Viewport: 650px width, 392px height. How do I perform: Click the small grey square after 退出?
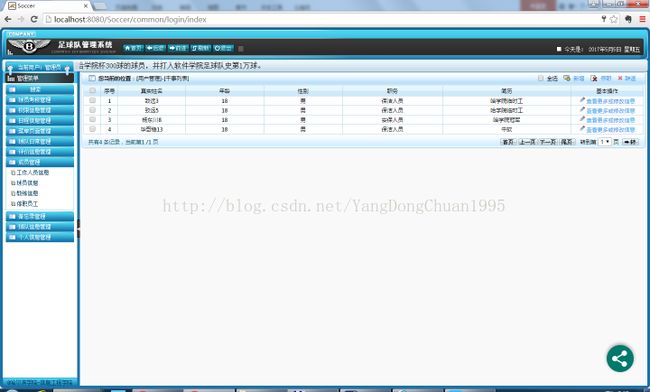(241, 48)
